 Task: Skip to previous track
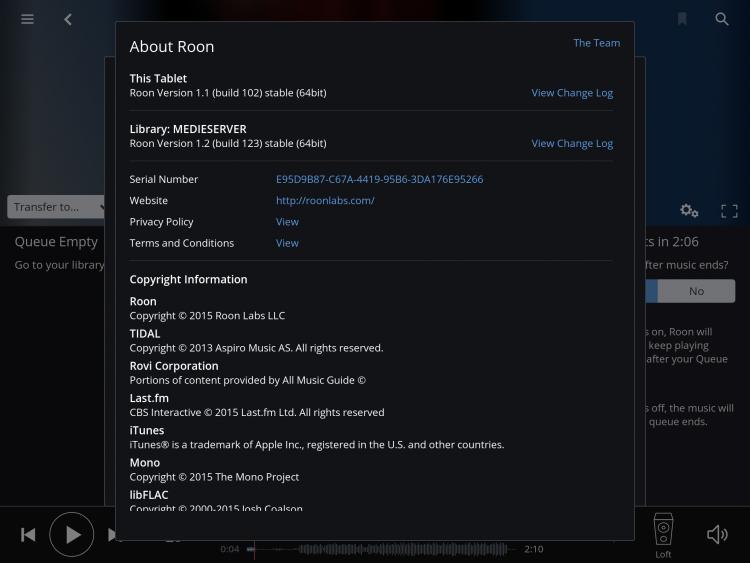click(28, 535)
